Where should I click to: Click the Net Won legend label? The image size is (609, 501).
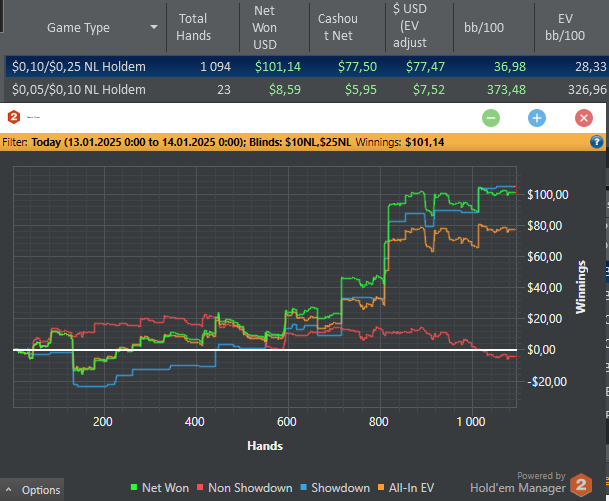click(165, 488)
